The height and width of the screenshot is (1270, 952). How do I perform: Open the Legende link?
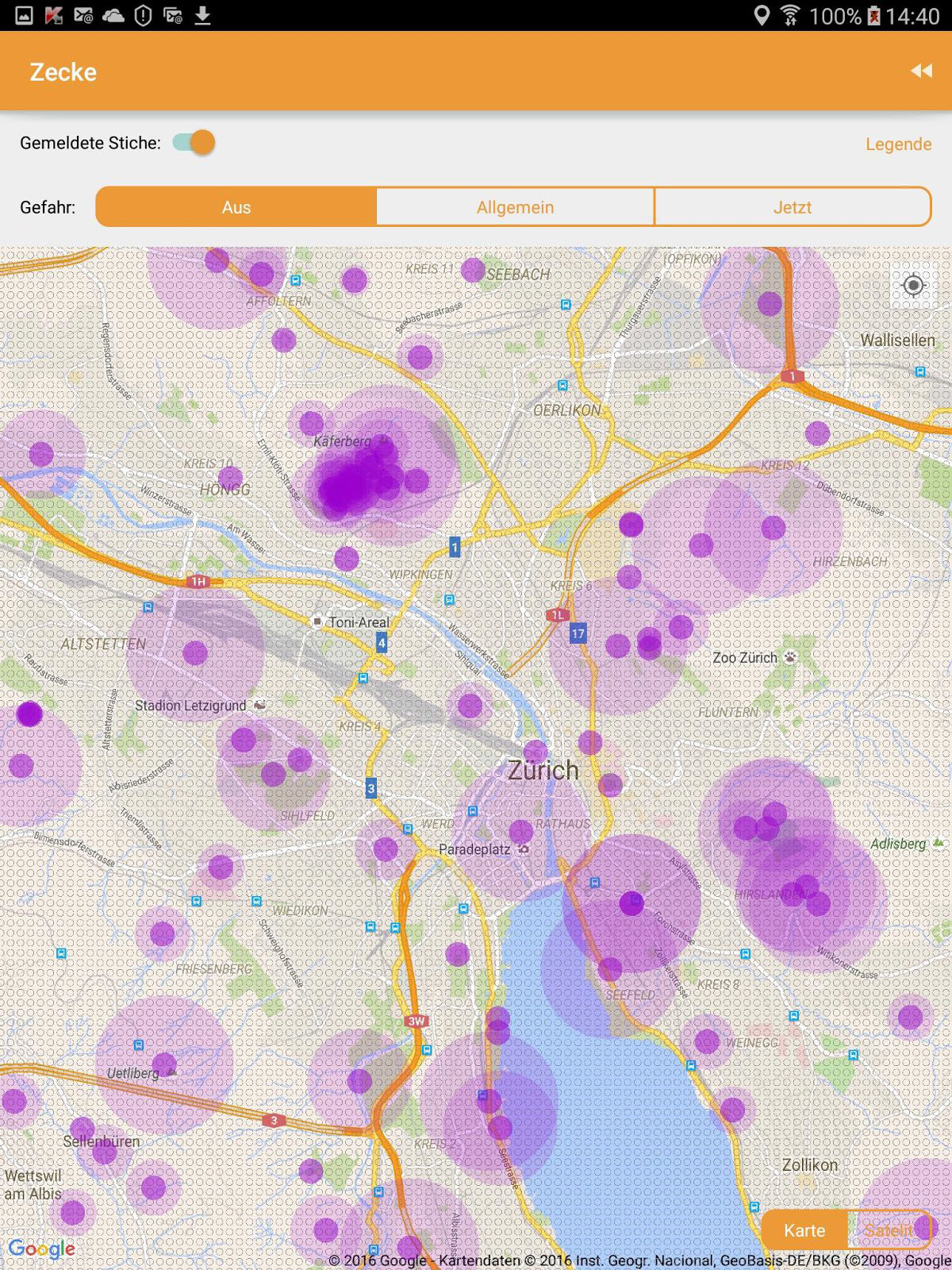click(898, 144)
